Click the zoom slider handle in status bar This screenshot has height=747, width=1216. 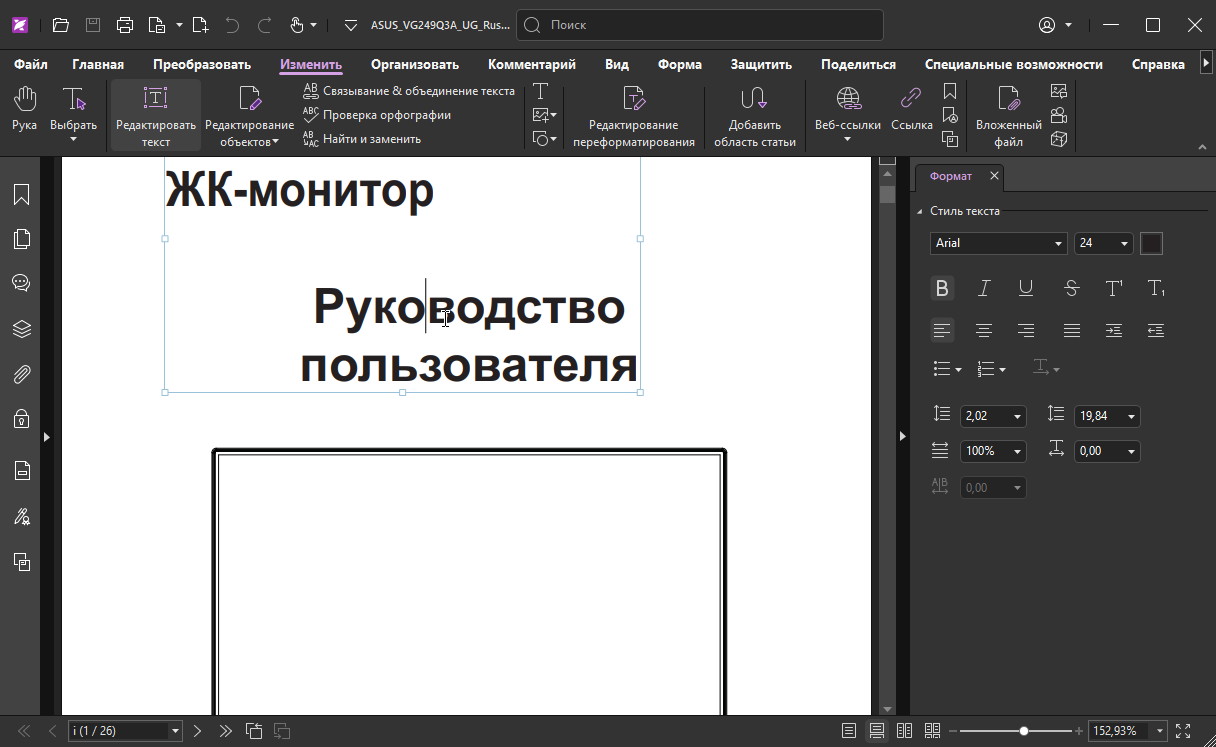coord(1024,731)
